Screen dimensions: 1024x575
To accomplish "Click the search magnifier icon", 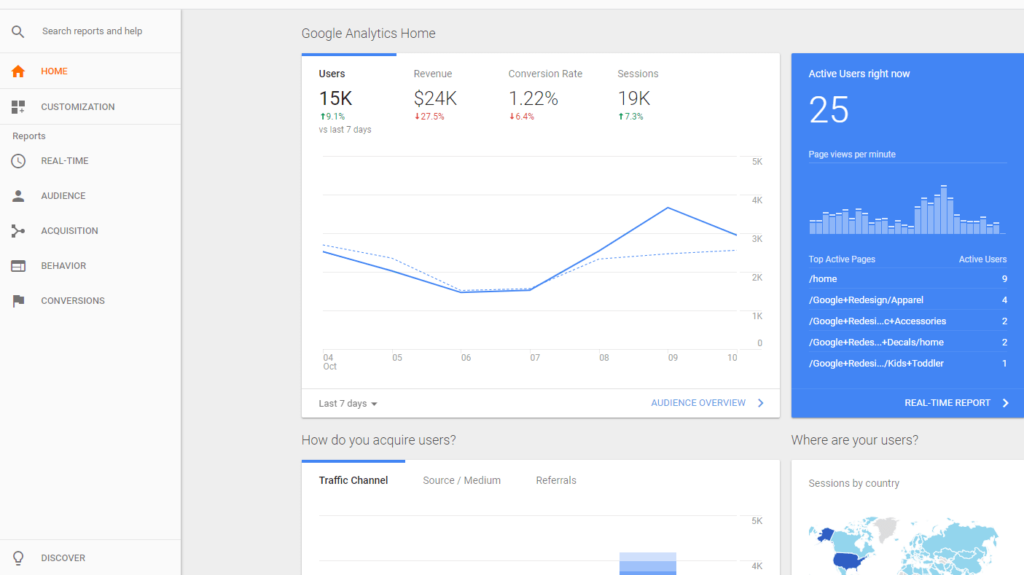I will [18, 31].
